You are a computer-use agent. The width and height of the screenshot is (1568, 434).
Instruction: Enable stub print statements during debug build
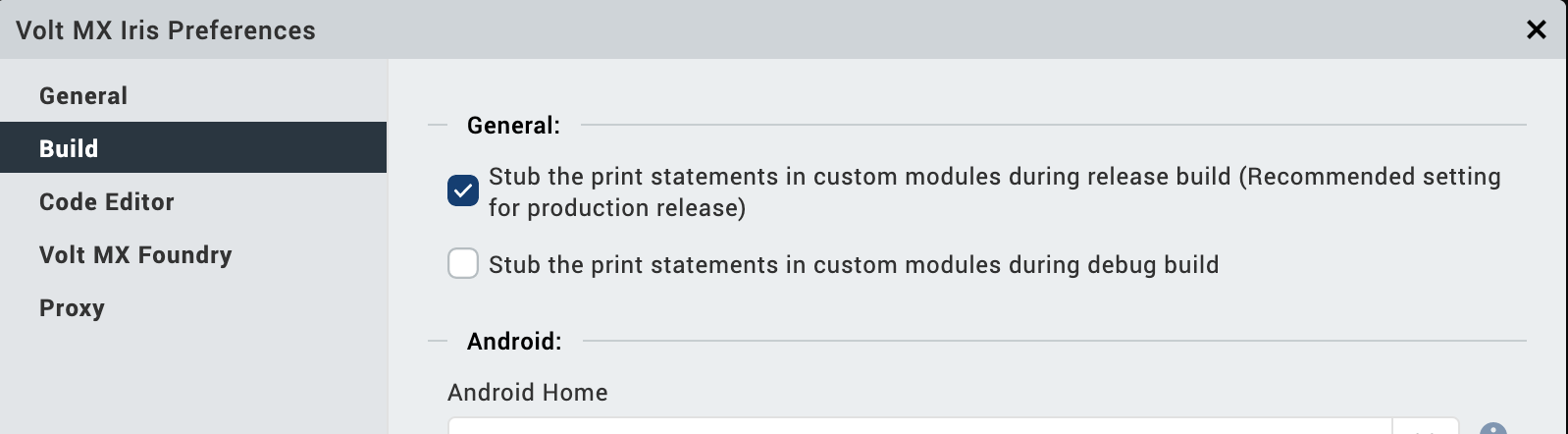click(463, 264)
